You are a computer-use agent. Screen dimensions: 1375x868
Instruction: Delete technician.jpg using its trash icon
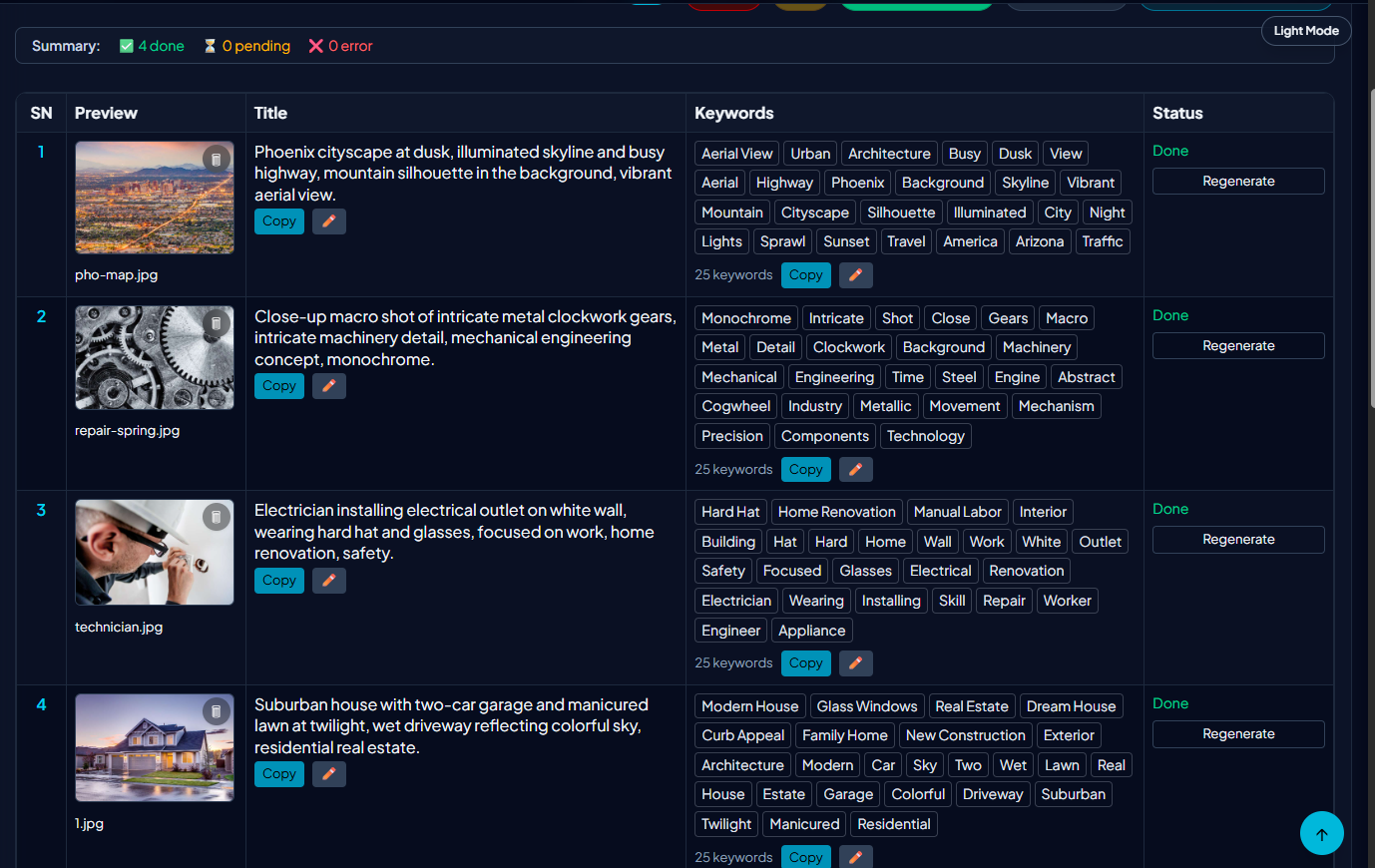(x=217, y=516)
